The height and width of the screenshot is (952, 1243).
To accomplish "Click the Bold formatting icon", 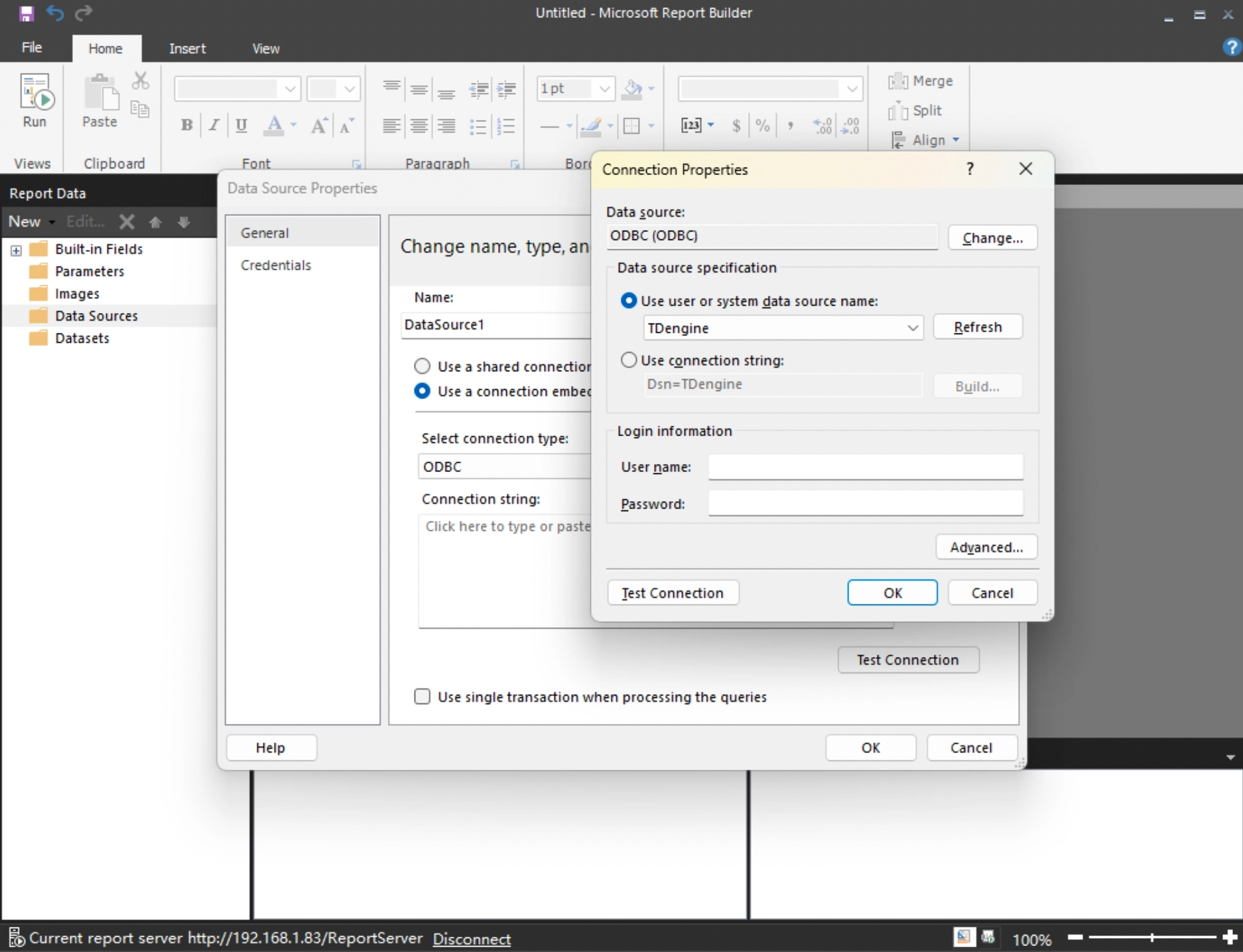I will pyautogui.click(x=187, y=125).
